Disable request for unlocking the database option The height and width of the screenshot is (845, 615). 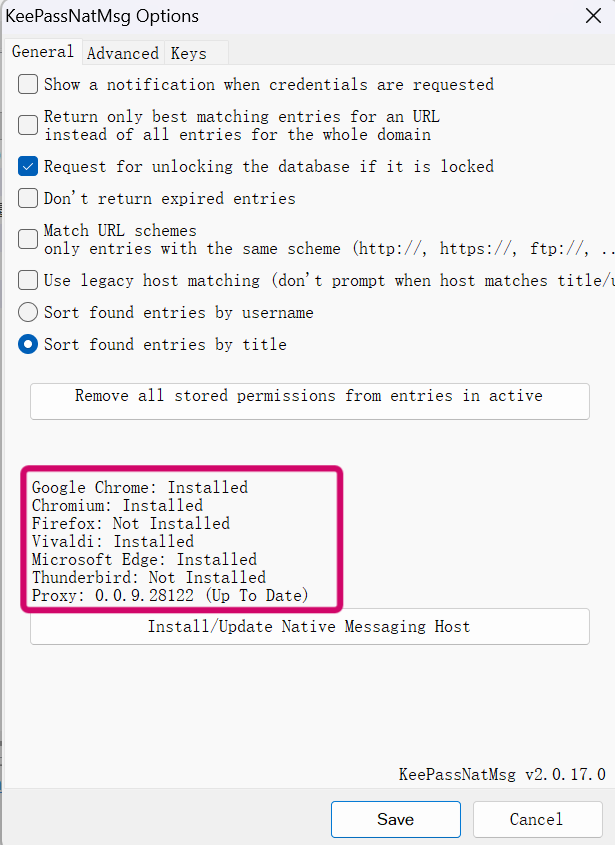[27, 167]
